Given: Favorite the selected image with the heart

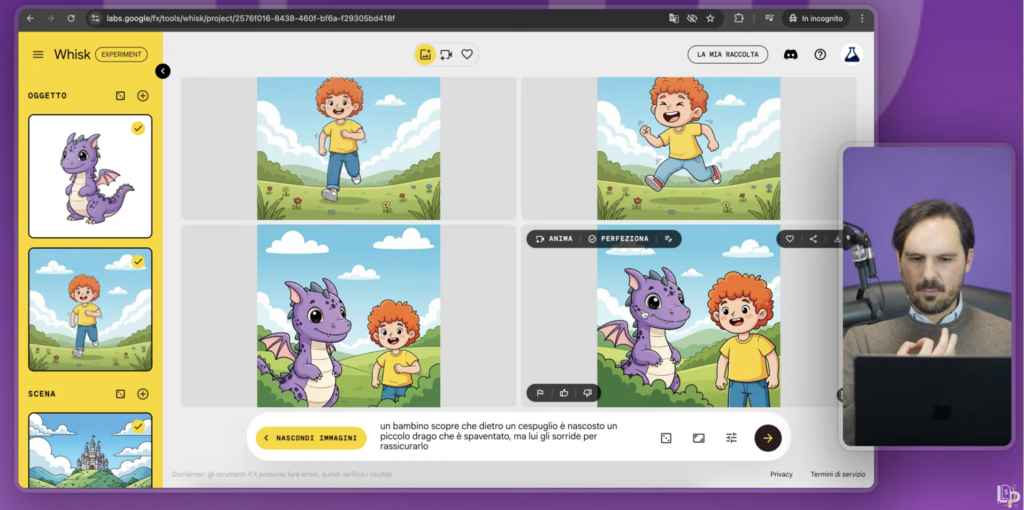Looking at the screenshot, I should [x=790, y=239].
